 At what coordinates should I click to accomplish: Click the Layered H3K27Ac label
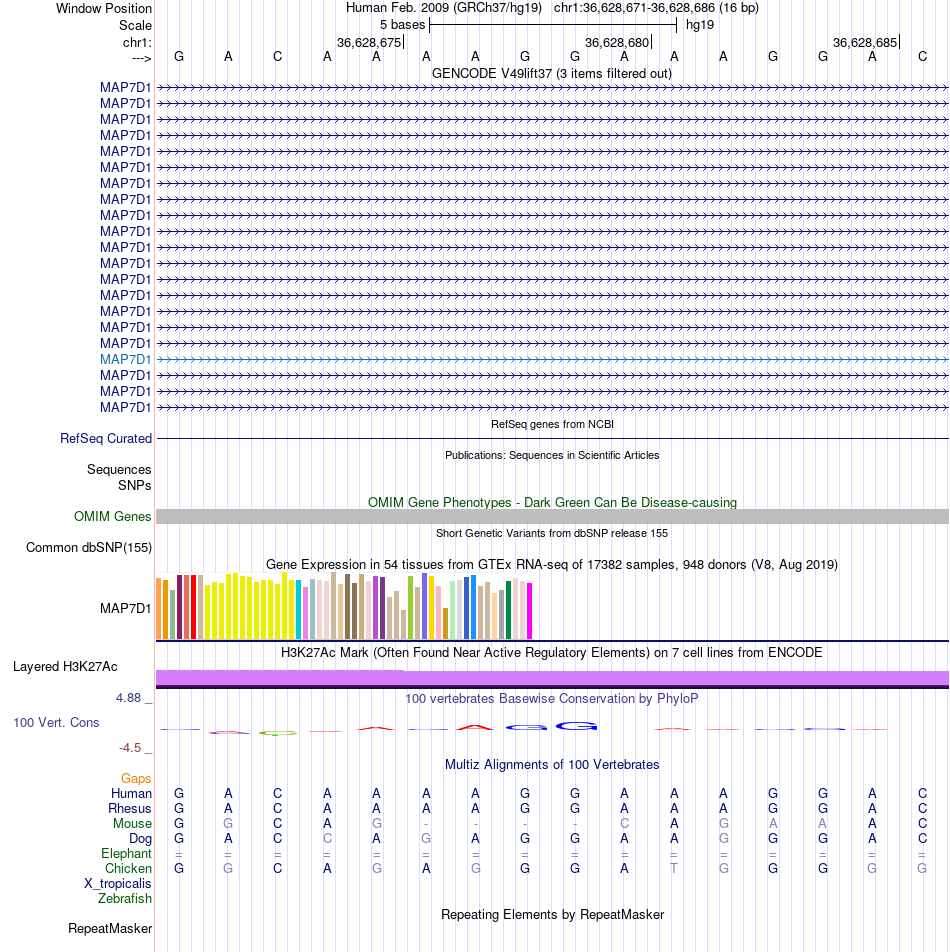pyautogui.click(x=65, y=667)
